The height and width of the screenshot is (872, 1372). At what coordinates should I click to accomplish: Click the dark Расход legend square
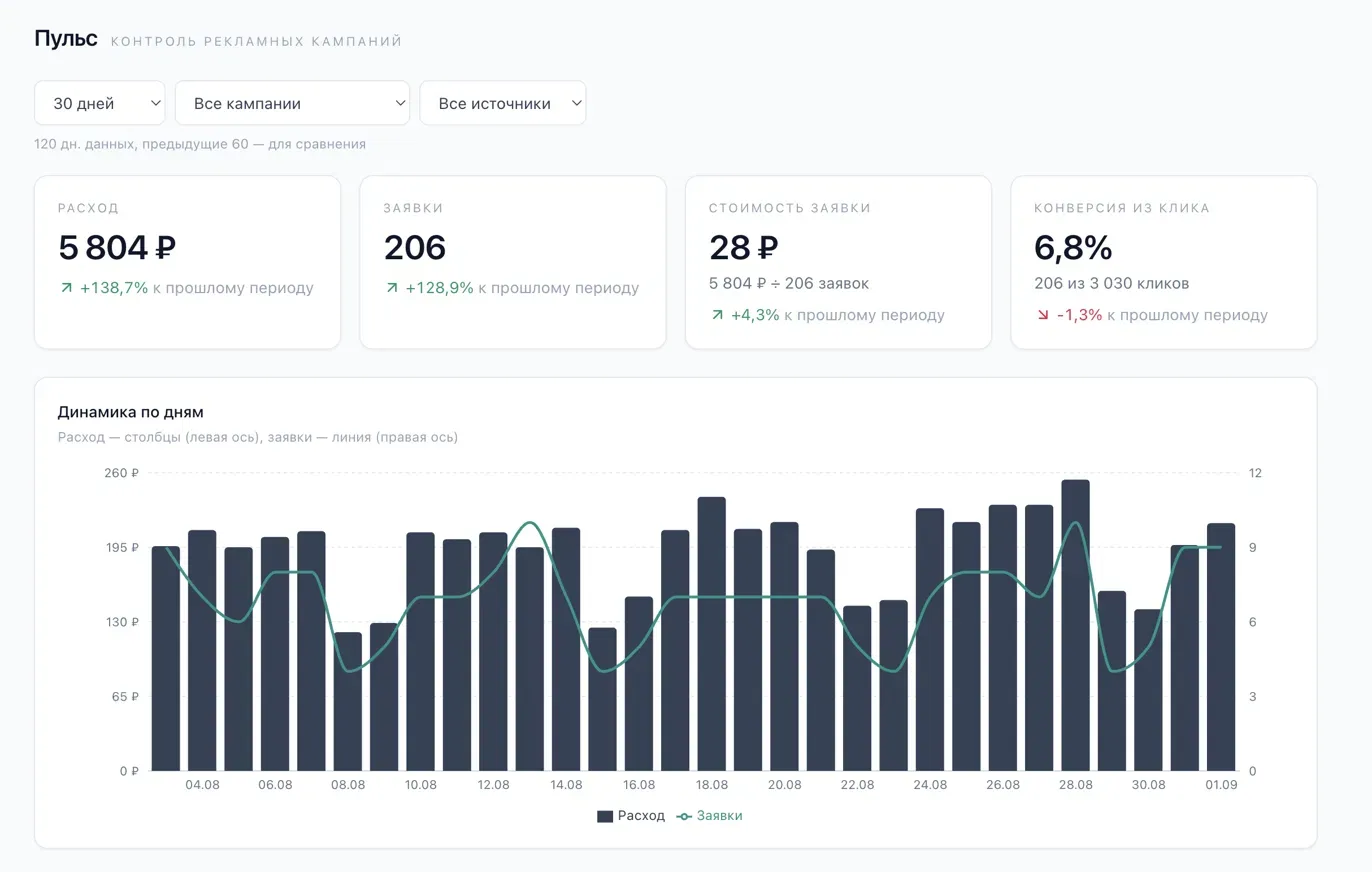point(605,816)
